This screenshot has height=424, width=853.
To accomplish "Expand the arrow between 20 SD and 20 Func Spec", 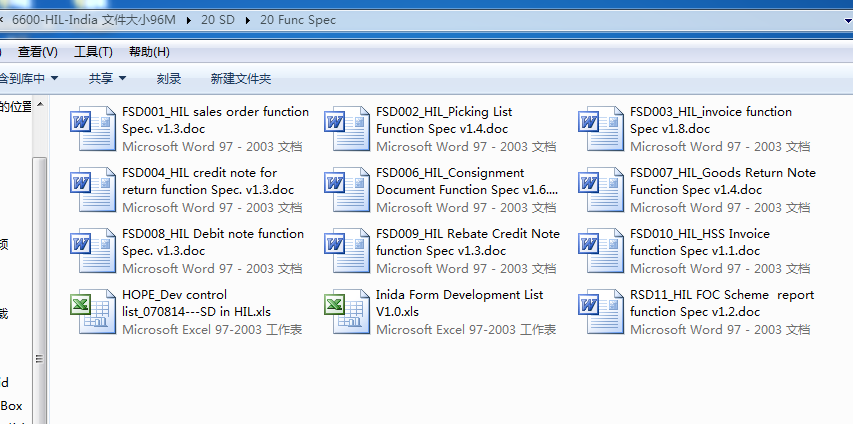I will click(x=248, y=20).
